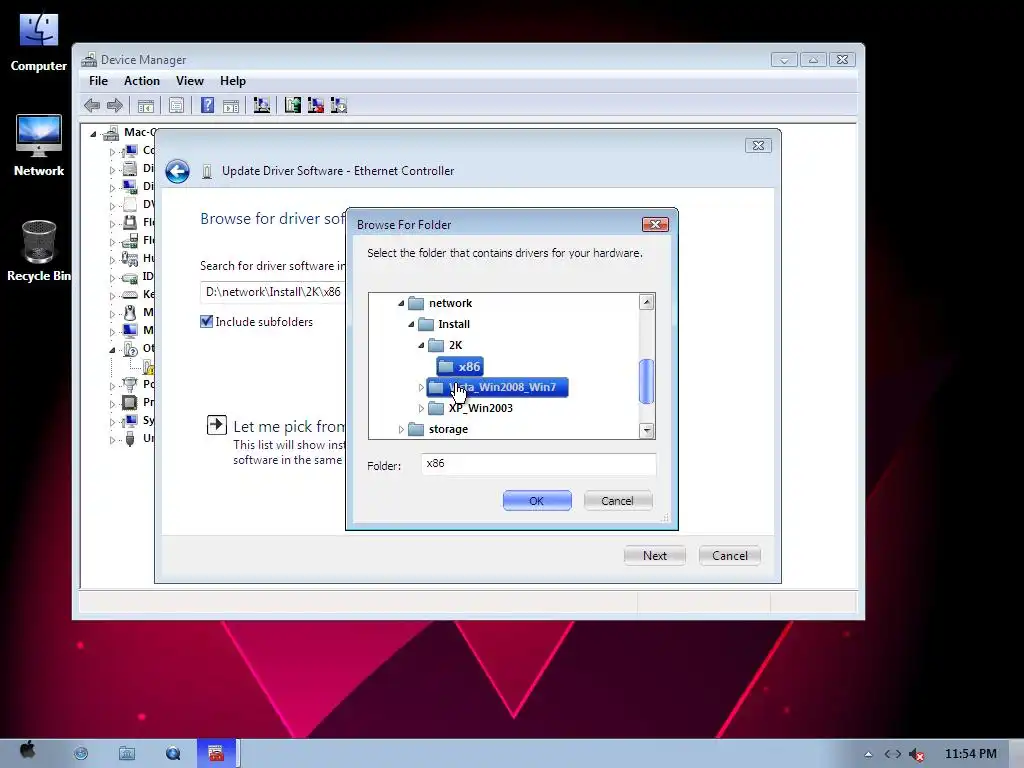This screenshot has height=768, width=1024.
Task: Click Uninstall device toolbar icon with red X
Action: pos(315,105)
